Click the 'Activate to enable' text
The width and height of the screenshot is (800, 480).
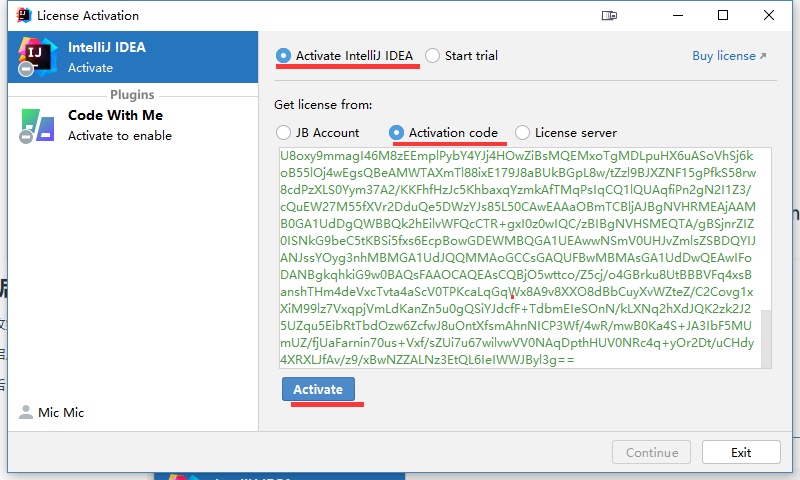click(x=120, y=136)
